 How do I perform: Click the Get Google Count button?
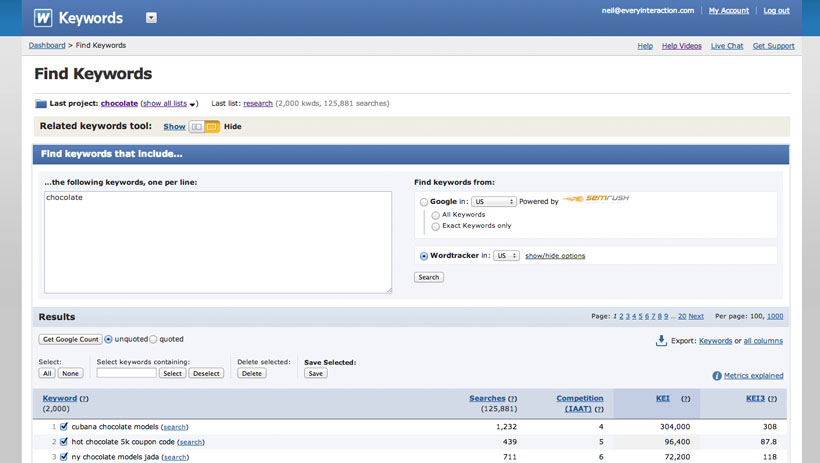click(x=70, y=339)
